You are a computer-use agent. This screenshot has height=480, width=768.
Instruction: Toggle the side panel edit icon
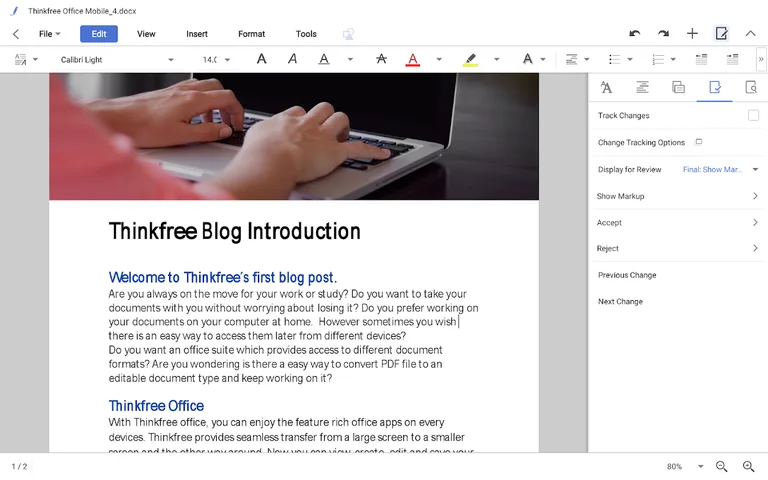coord(721,34)
